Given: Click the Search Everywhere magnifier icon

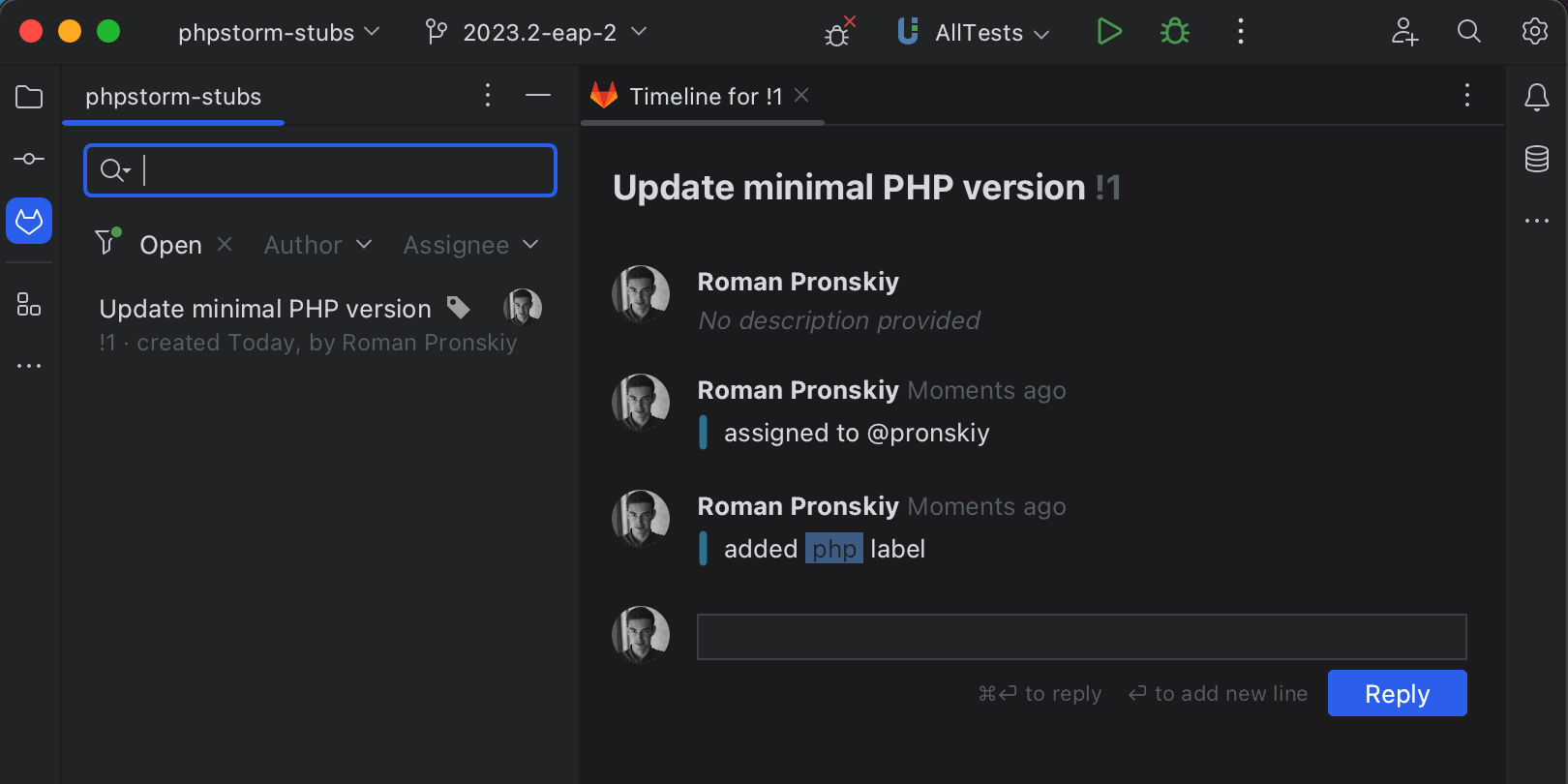Looking at the screenshot, I should (x=1468, y=32).
